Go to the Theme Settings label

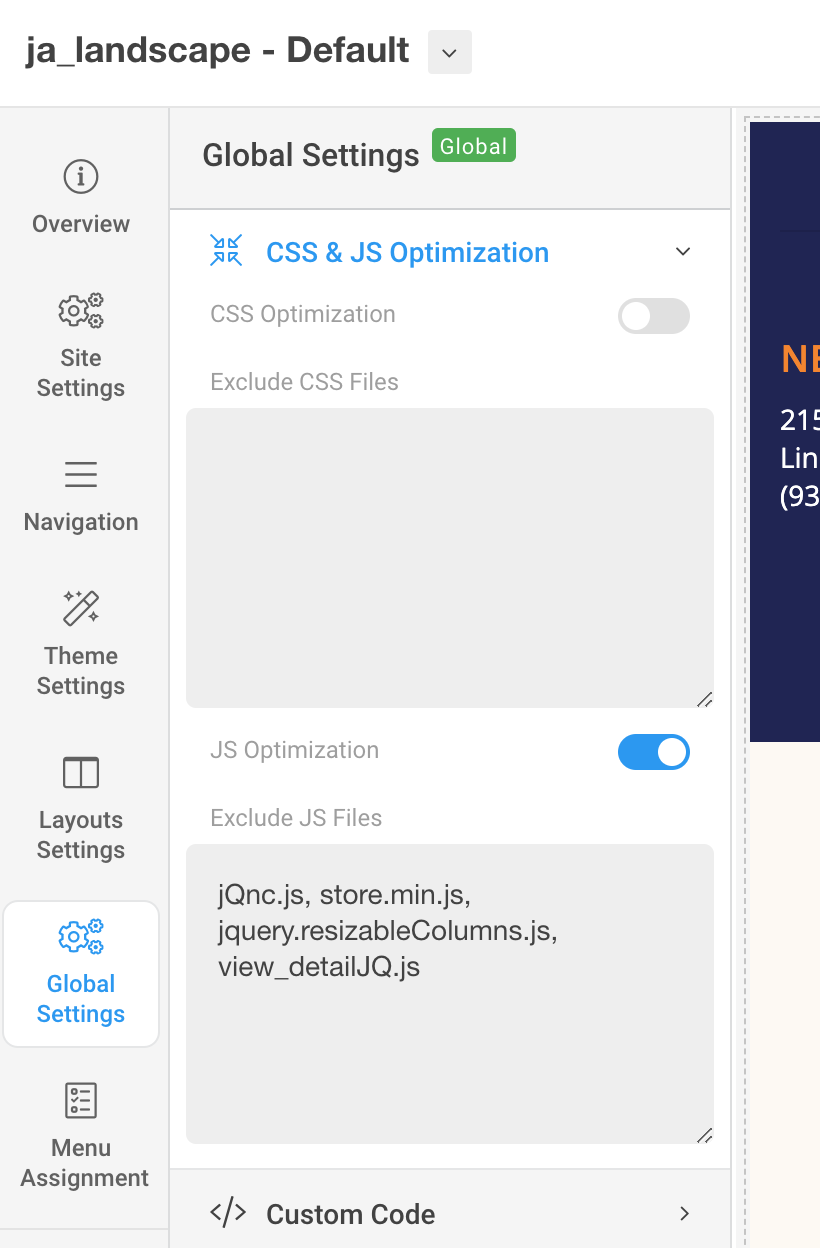click(x=81, y=671)
